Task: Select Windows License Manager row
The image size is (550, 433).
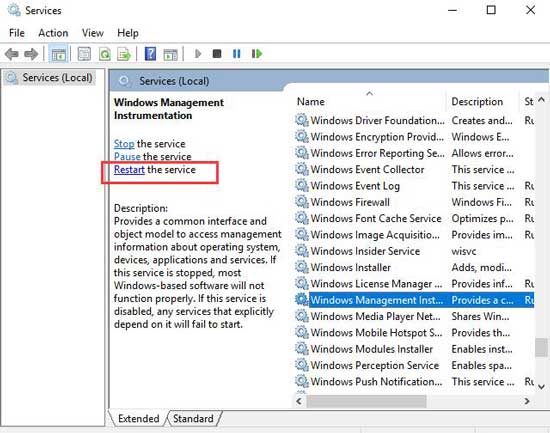Action: point(414,284)
